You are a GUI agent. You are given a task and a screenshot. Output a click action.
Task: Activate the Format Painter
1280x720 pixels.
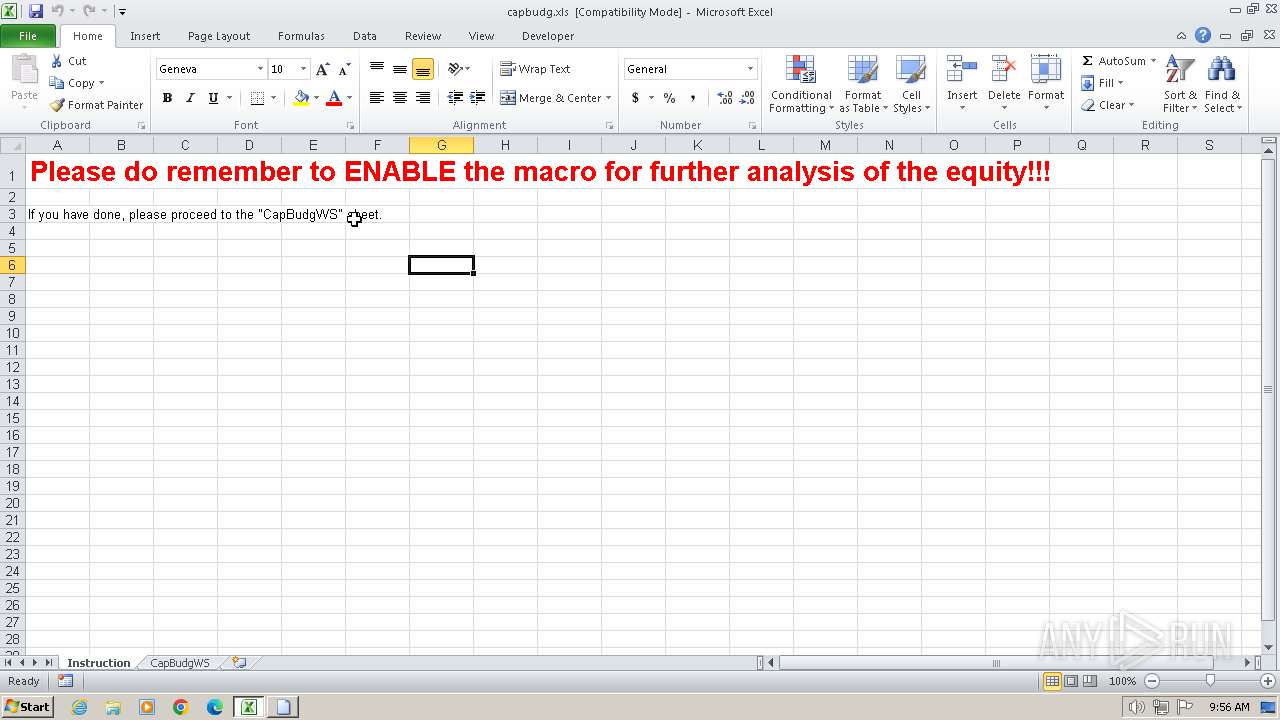click(x=96, y=105)
